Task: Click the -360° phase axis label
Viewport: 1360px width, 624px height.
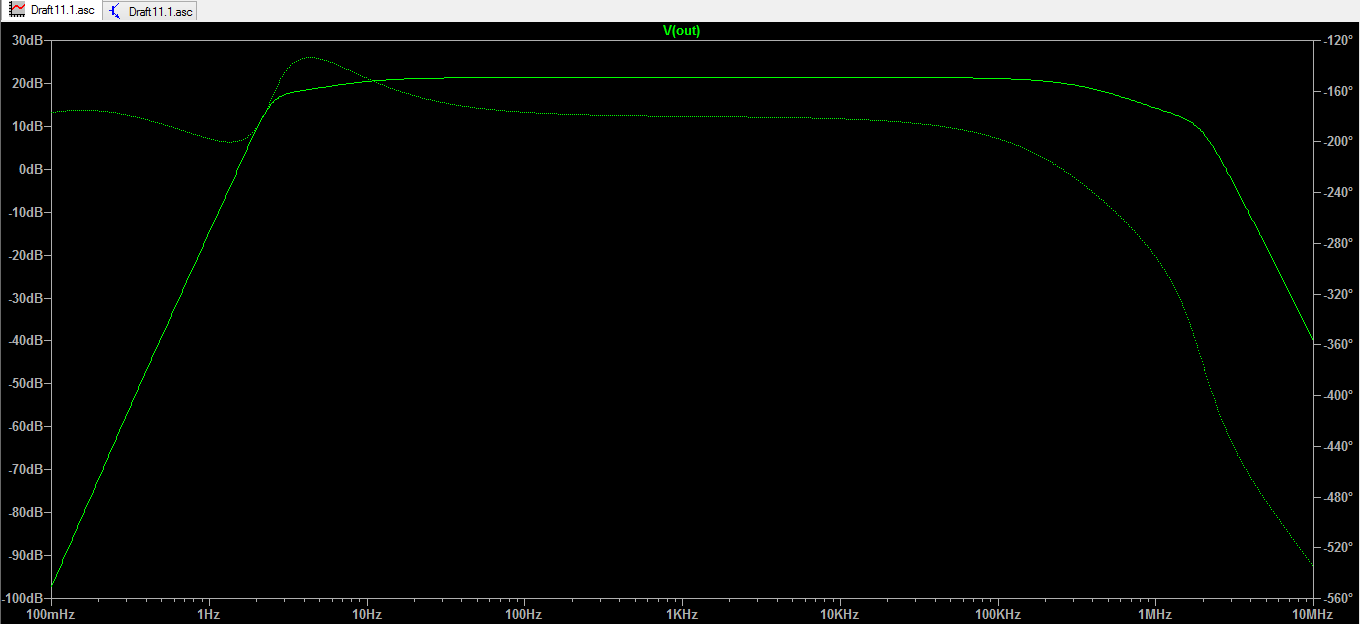Action: 1337,345
